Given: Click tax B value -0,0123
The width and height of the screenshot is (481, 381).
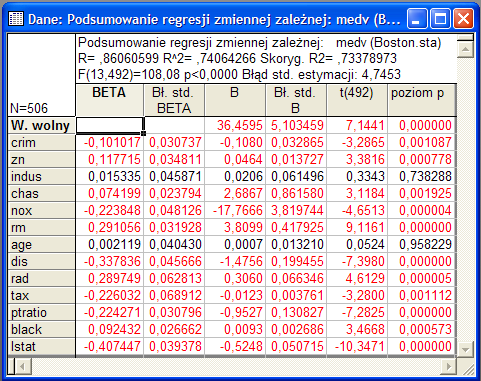Looking at the screenshot, I should point(235,296).
